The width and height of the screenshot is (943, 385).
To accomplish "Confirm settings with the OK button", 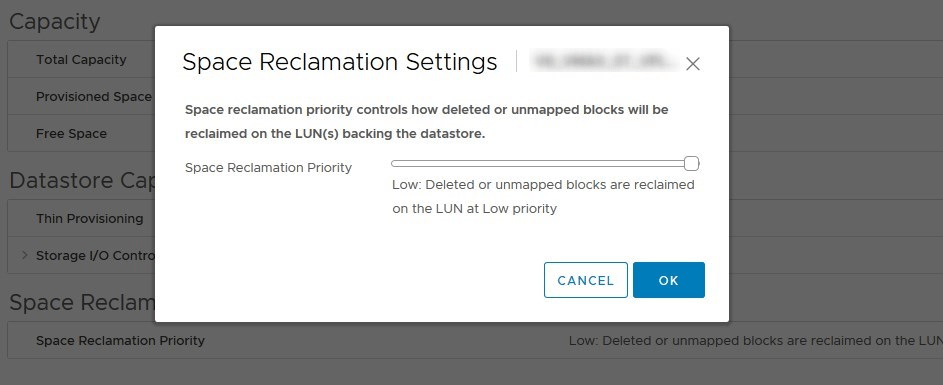I will 669,280.
